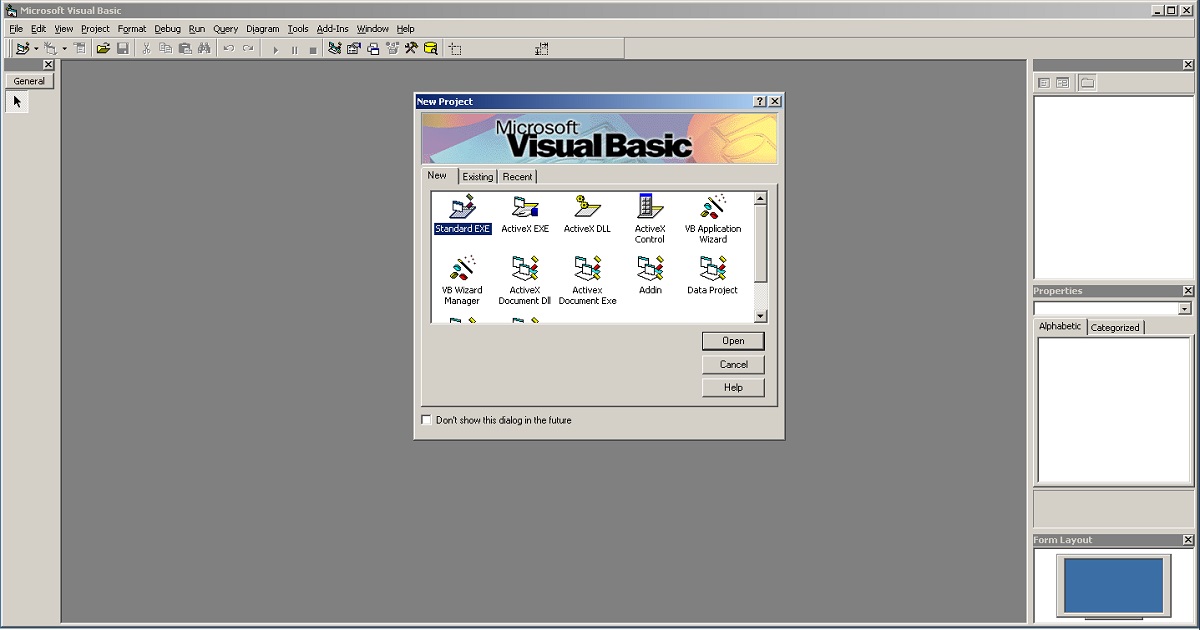This screenshot has height=630, width=1200.
Task: Select the Alphabetic properties tab
Action: 1060,326
